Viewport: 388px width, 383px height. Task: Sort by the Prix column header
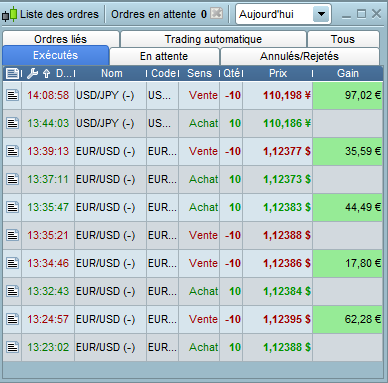click(278, 73)
